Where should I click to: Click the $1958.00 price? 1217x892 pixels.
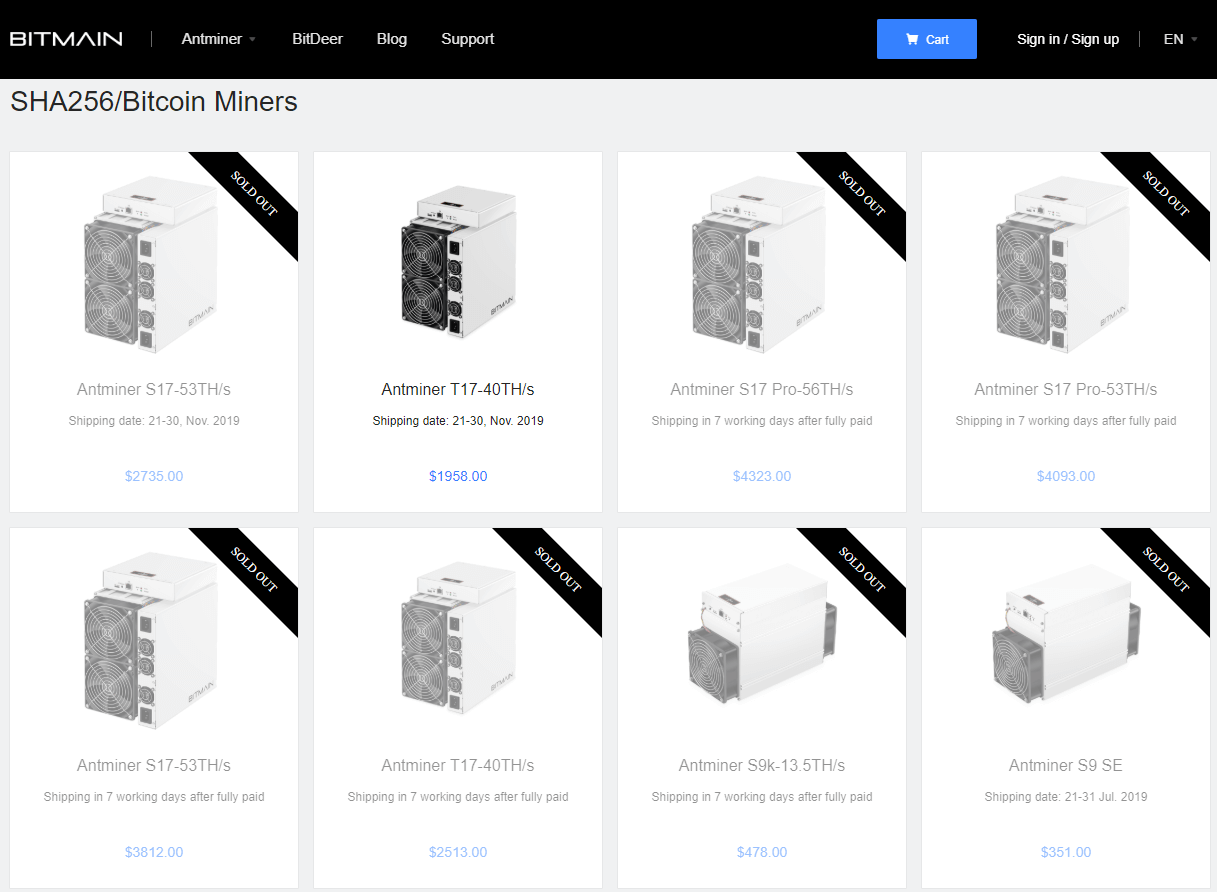(458, 476)
